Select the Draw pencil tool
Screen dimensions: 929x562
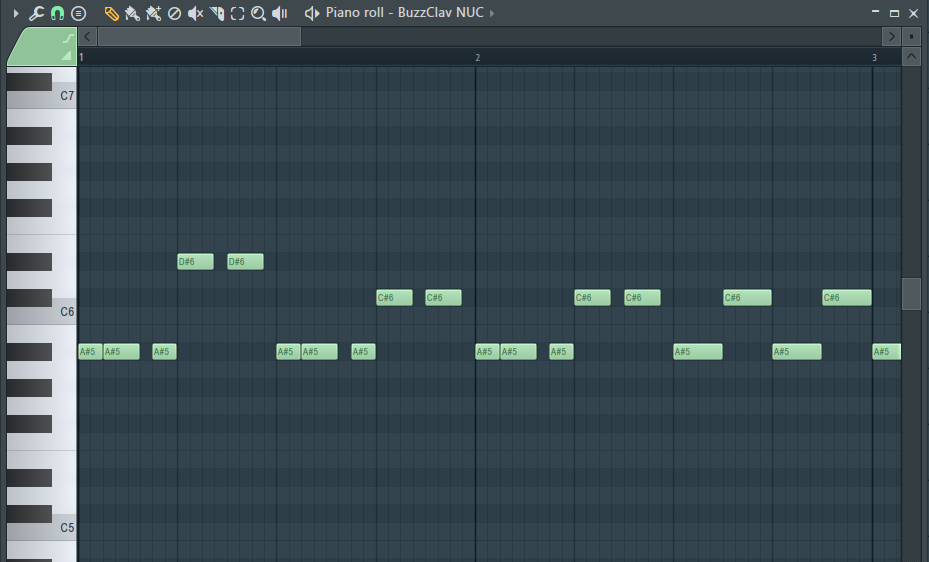pos(111,13)
